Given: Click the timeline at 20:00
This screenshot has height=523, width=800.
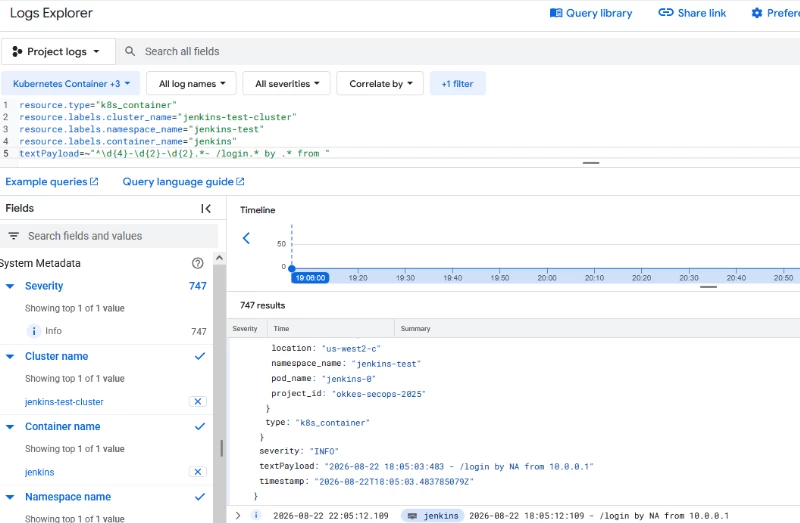Looking at the screenshot, I should [547, 278].
